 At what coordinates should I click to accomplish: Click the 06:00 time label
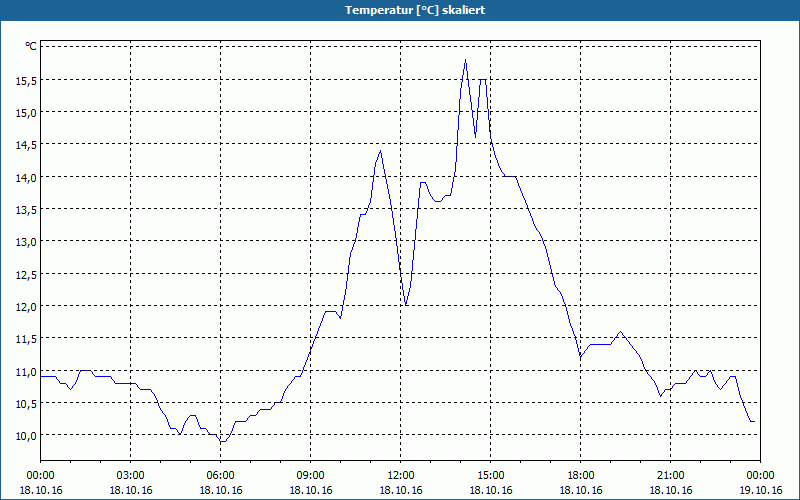(220, 476)
